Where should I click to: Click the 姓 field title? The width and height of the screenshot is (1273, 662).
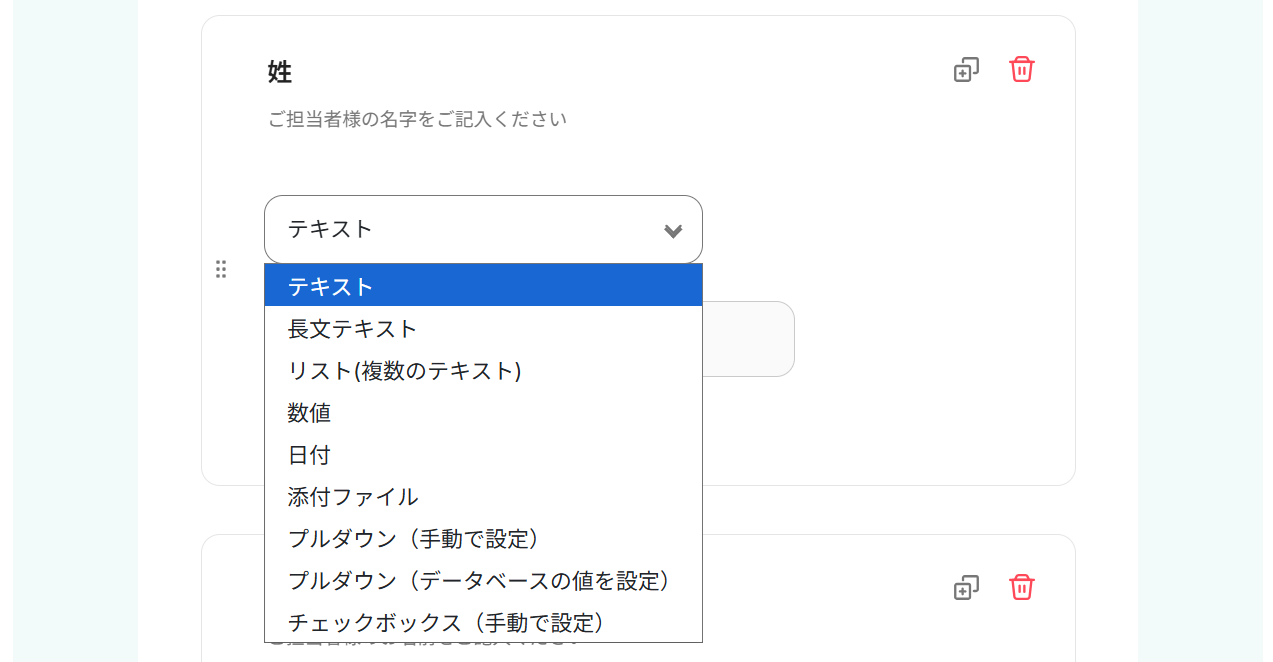[x=280, y=72]
